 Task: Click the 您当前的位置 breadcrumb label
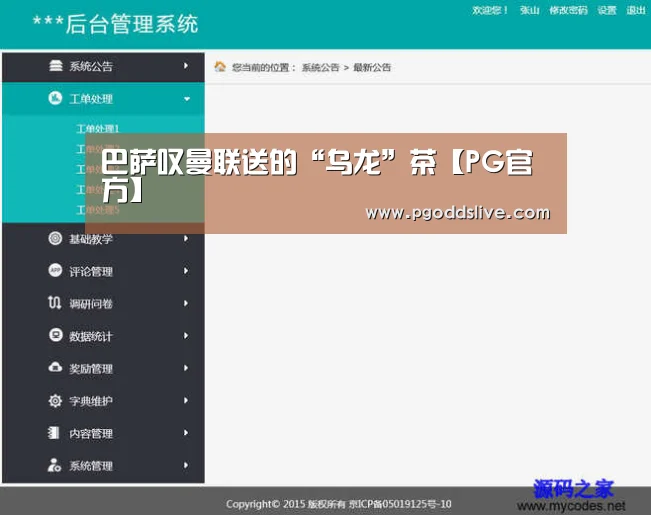point(264,67)
